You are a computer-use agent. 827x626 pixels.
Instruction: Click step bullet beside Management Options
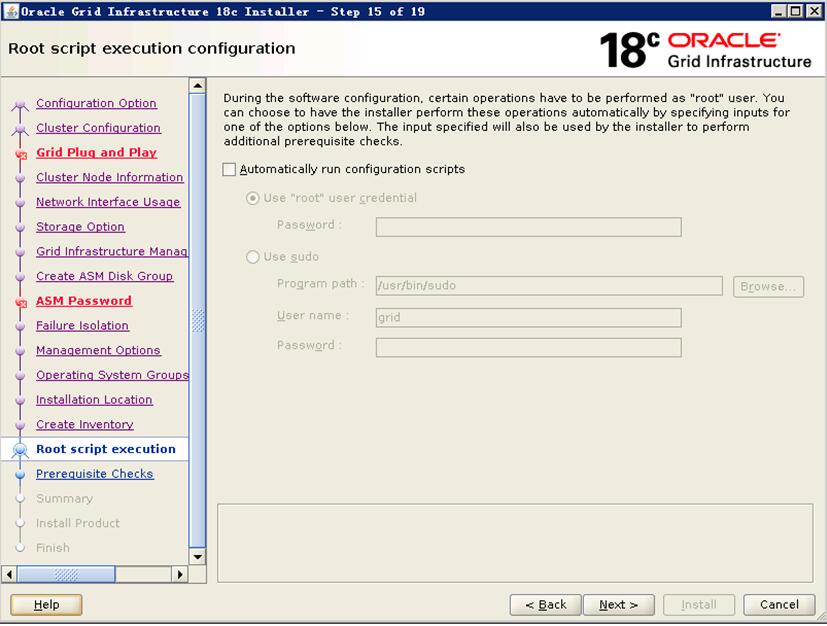coord(20,351)
